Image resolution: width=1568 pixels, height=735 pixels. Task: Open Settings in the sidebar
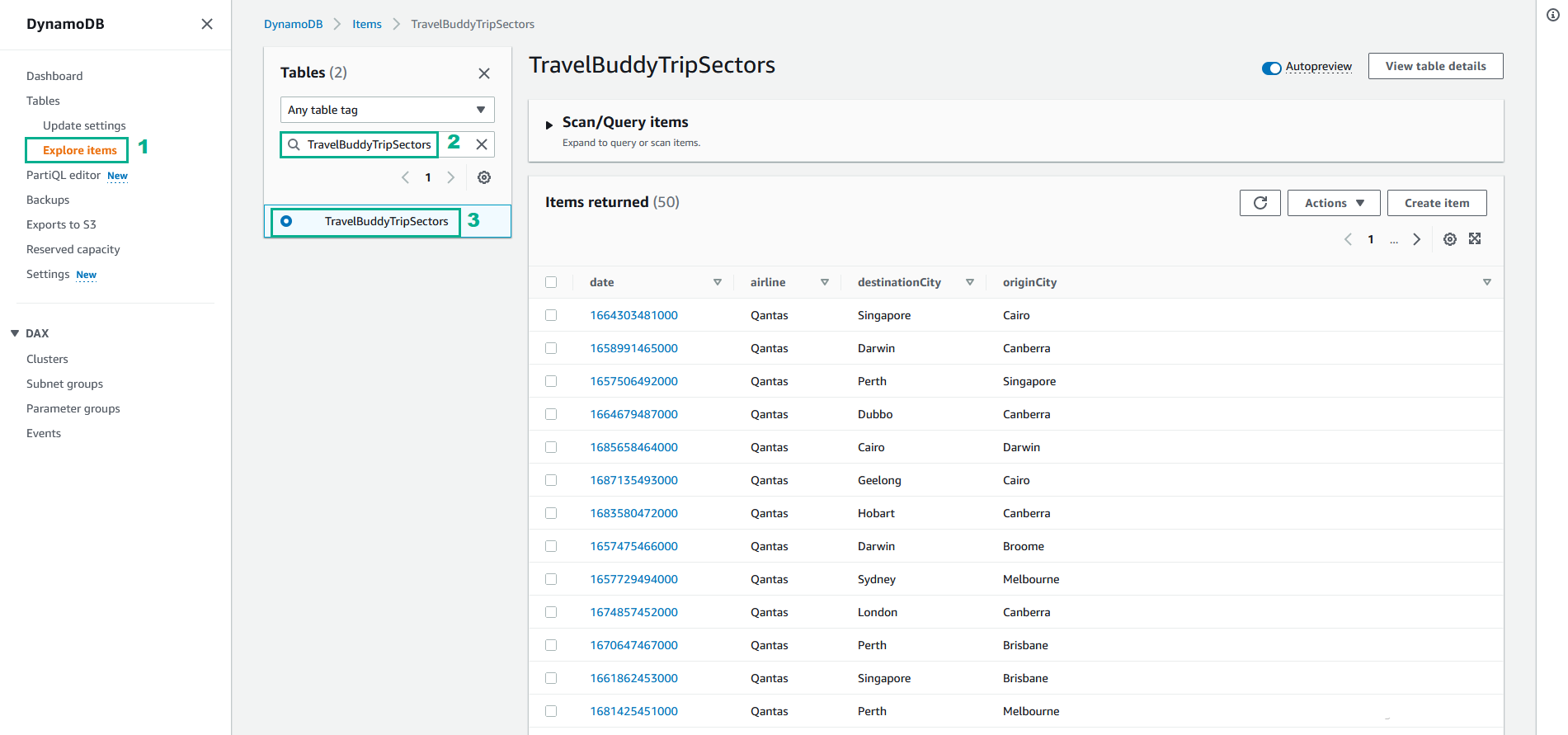pyautogui.click(x=48, y=274)
